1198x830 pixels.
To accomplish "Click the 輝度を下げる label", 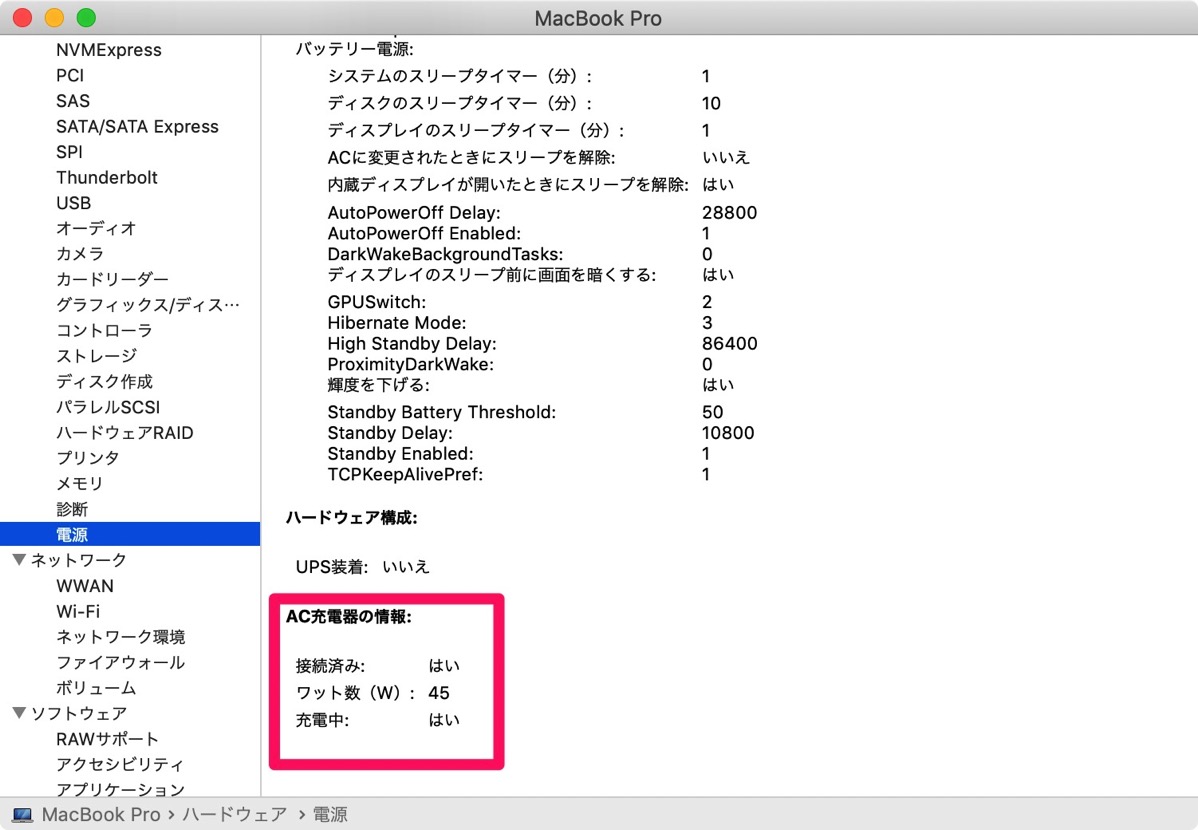I will tap(378, 384).
